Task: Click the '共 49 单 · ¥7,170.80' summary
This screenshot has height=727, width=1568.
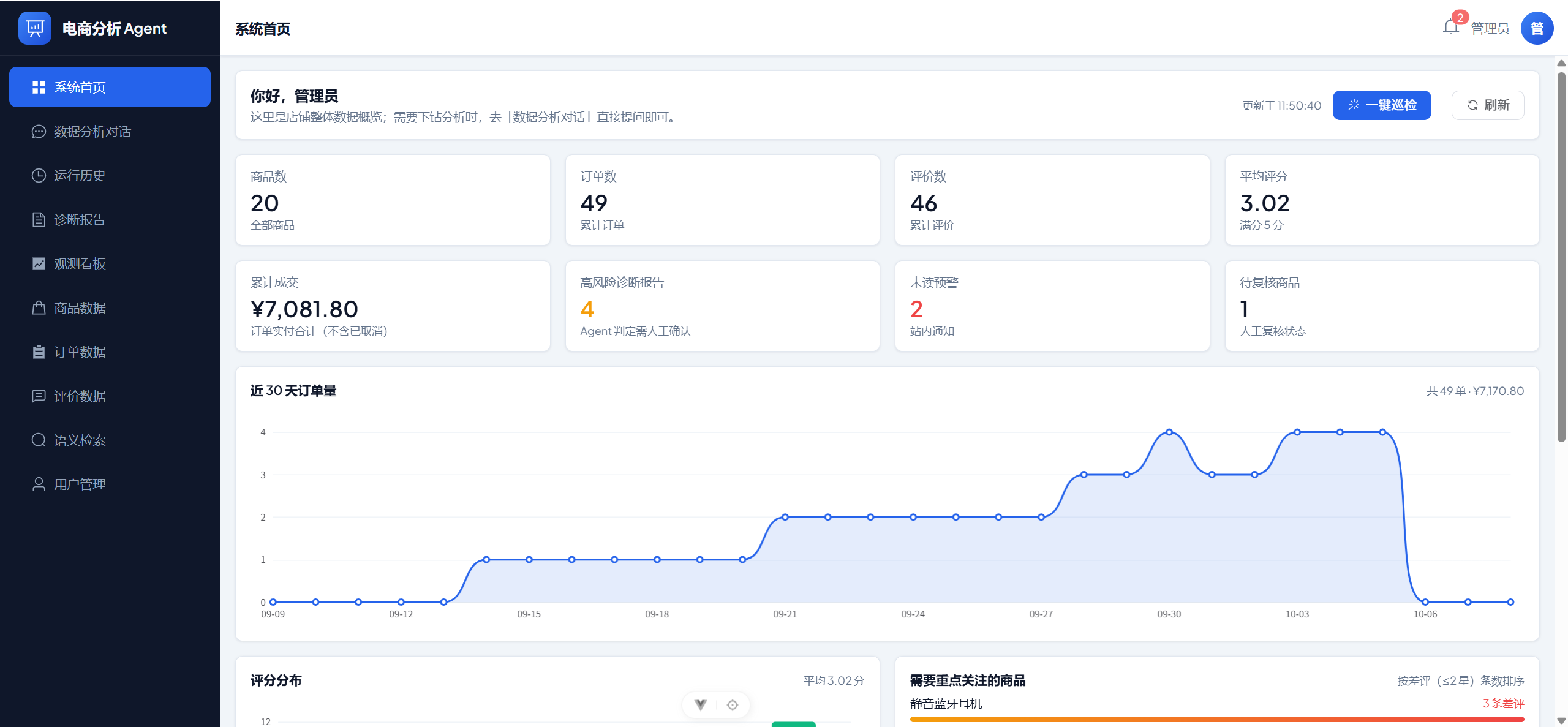Action: point(1475,391)
